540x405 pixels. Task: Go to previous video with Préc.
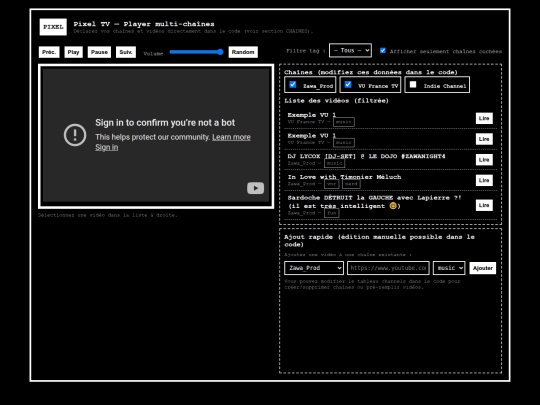49,52
